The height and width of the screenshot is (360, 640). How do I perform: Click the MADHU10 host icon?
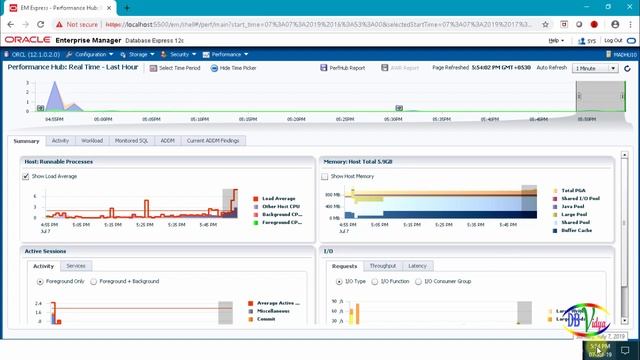pyautogui.click(x=609, y=54)
